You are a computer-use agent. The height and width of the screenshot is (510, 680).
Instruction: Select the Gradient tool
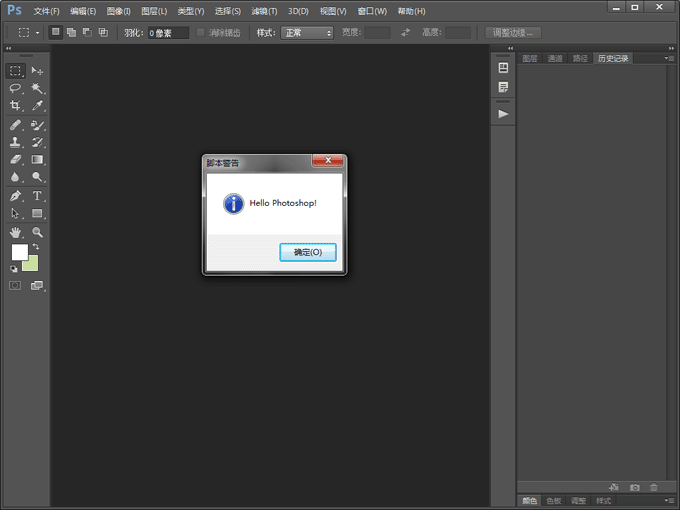37,160
